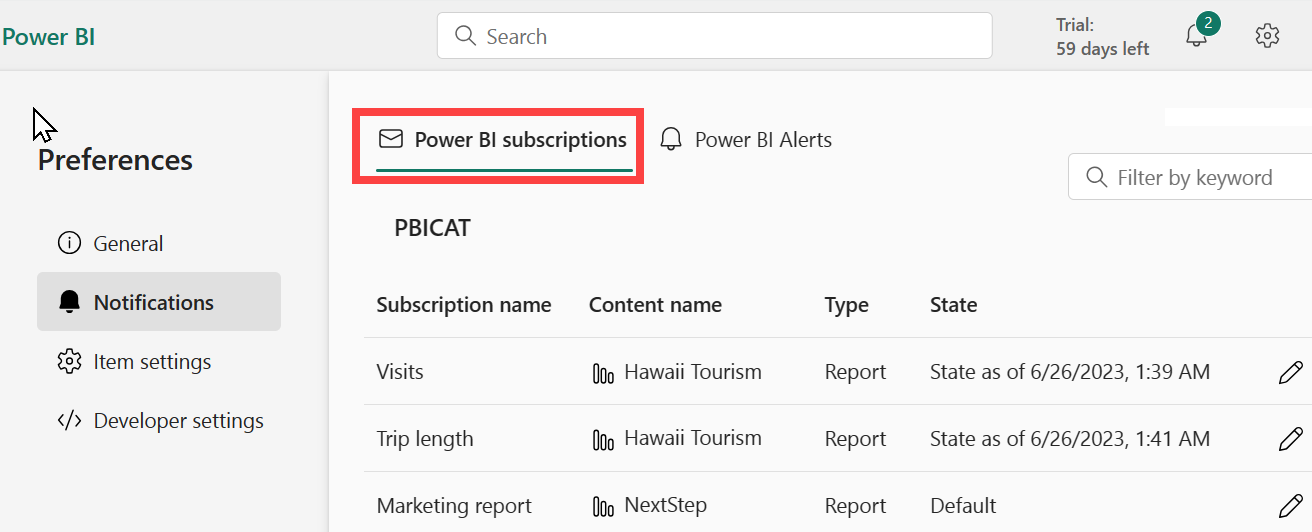
Task: Sort by the Subscription name column header
Action: coord(463,305)
